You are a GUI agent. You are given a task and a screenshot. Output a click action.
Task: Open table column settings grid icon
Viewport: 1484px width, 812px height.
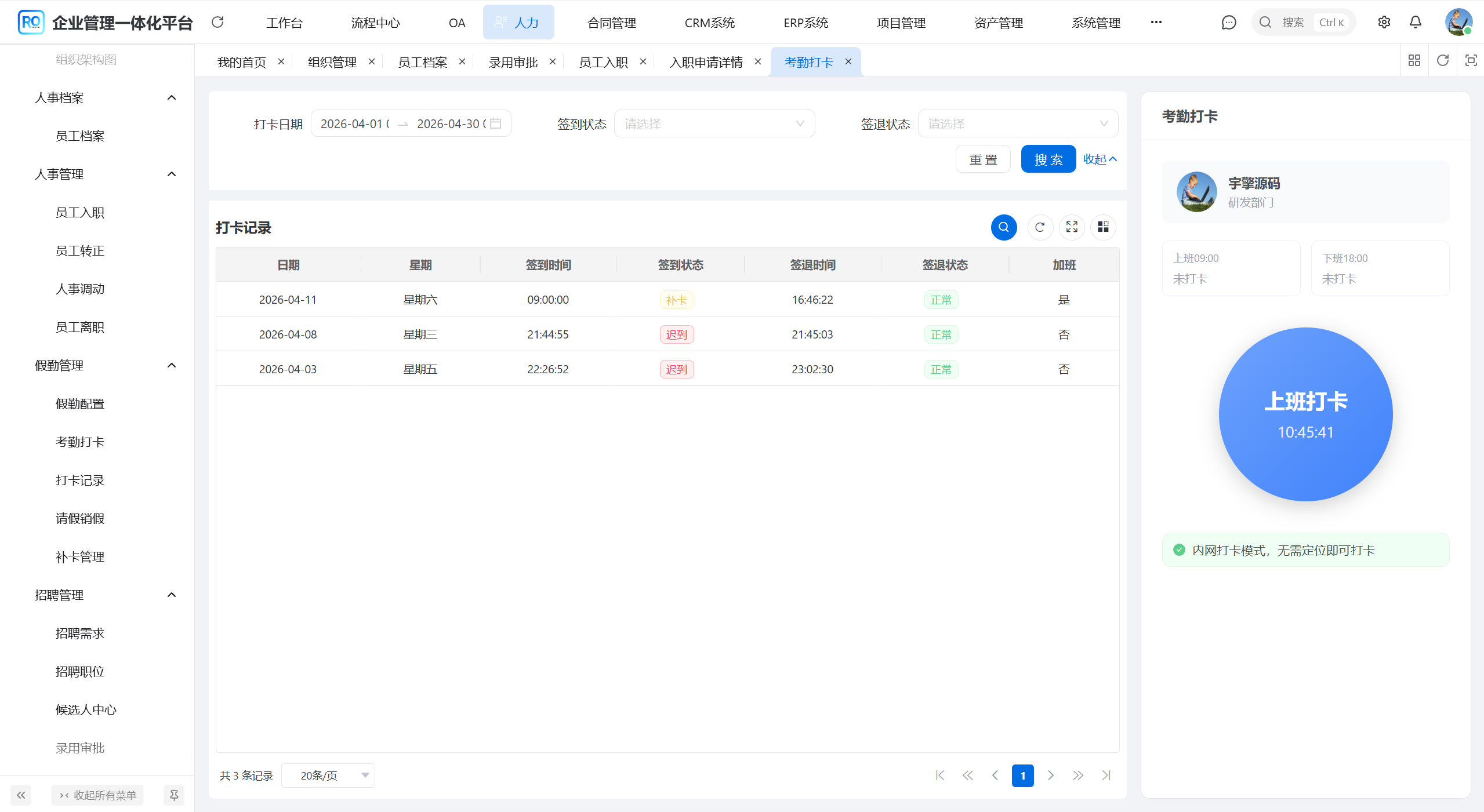point(1103,227)
